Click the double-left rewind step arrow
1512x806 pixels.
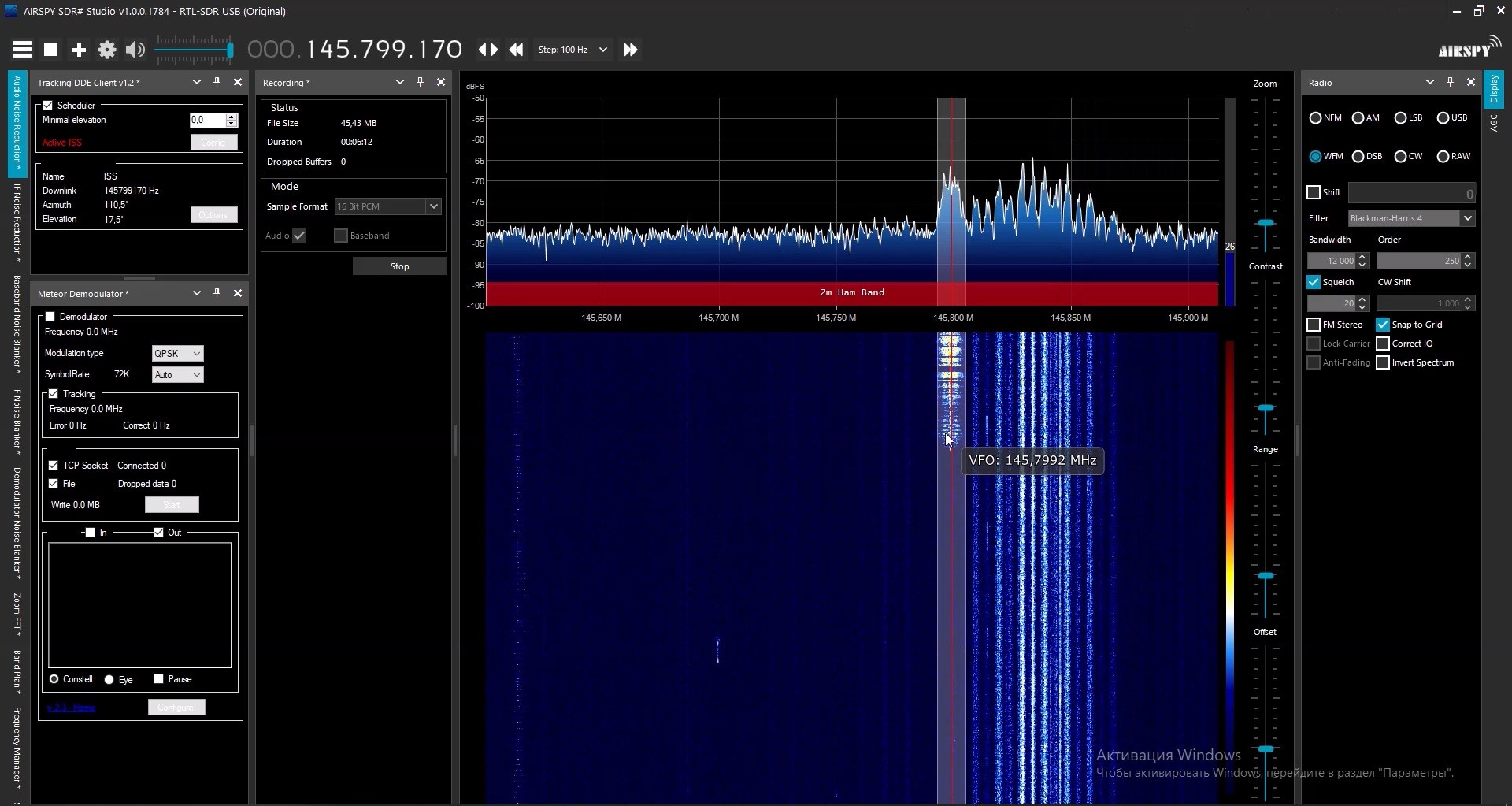pos(516,50)
